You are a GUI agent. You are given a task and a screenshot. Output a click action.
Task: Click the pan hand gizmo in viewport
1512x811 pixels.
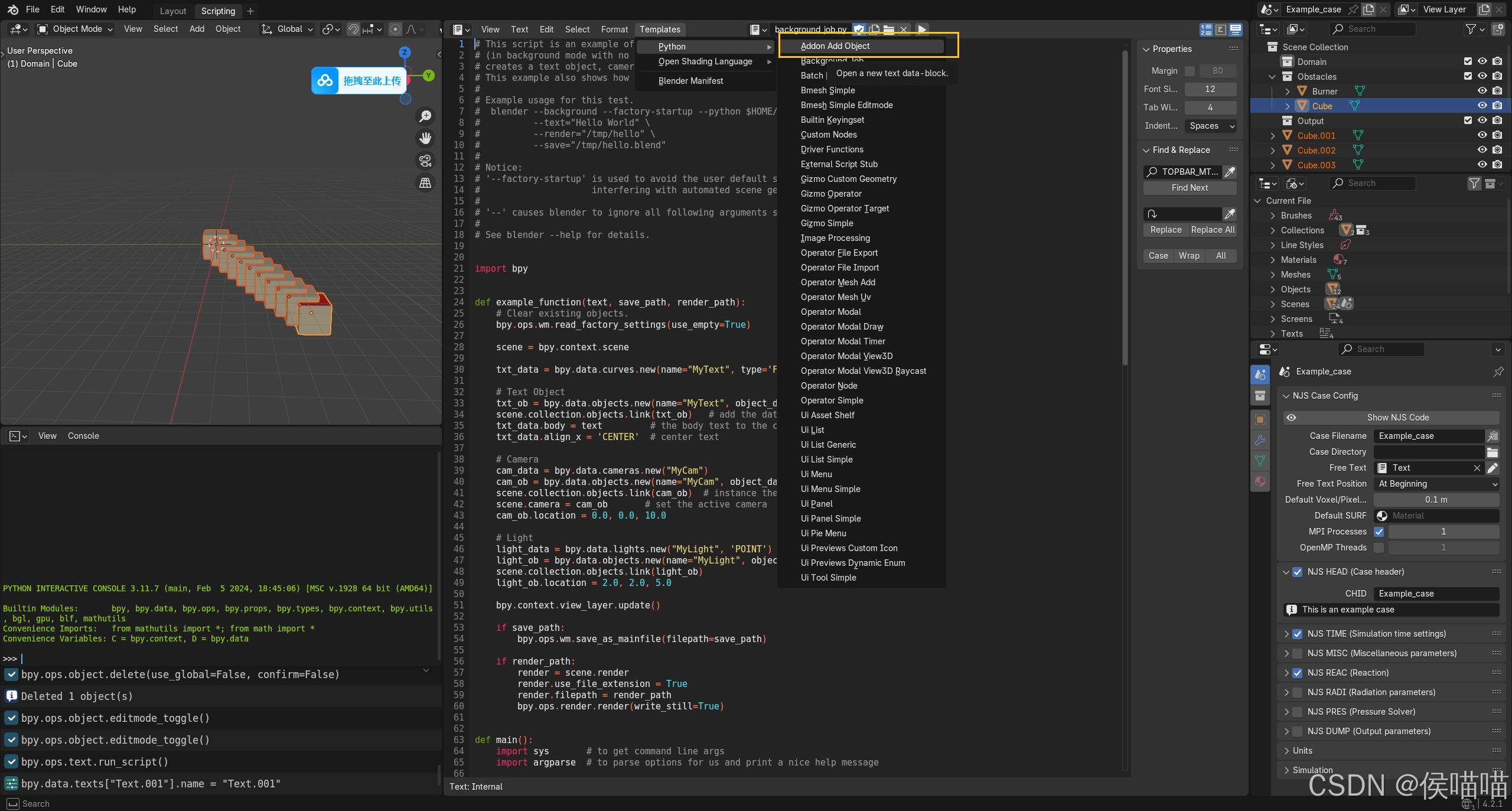click(425, 138)
